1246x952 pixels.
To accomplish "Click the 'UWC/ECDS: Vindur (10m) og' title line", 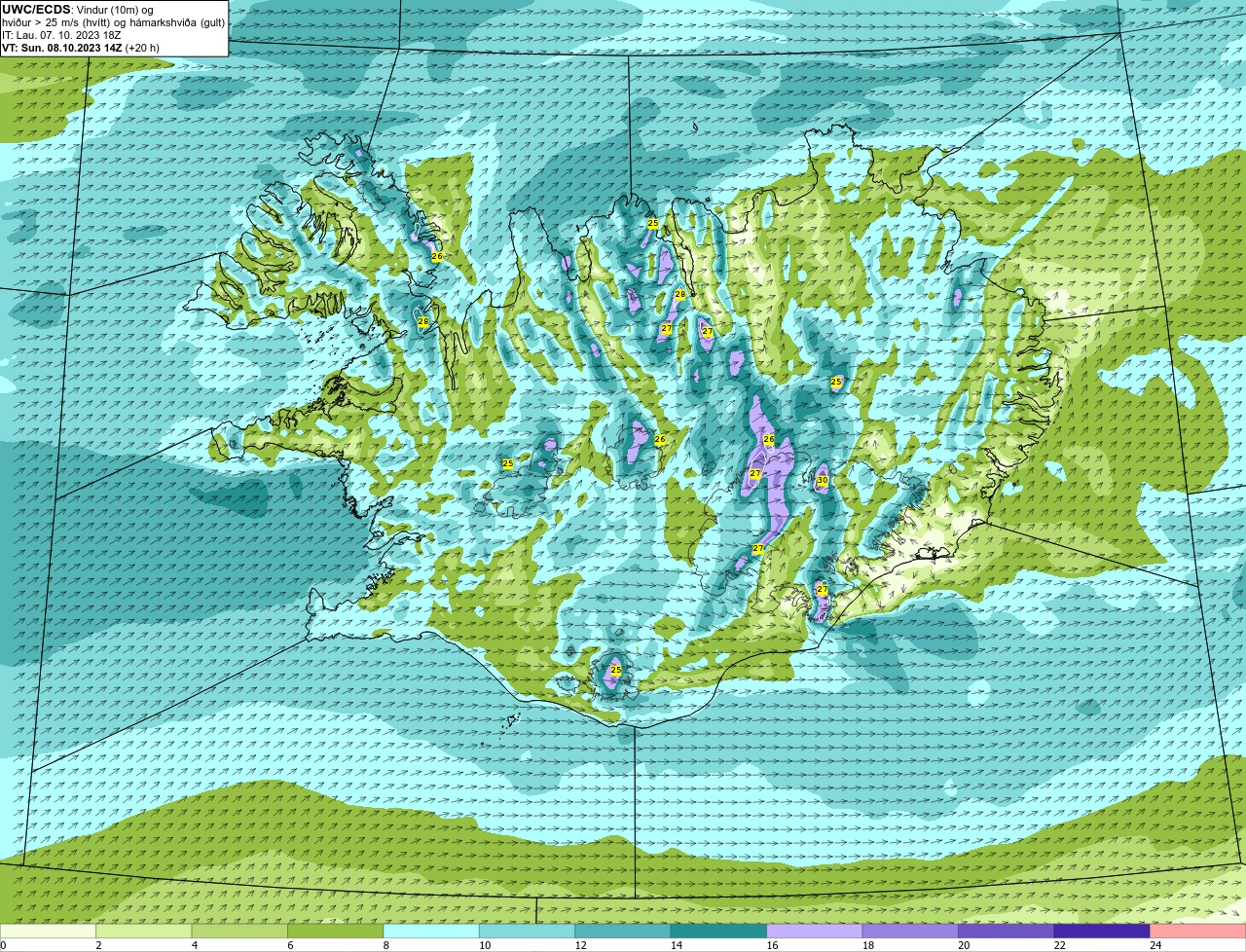I will tap(77, 10).
